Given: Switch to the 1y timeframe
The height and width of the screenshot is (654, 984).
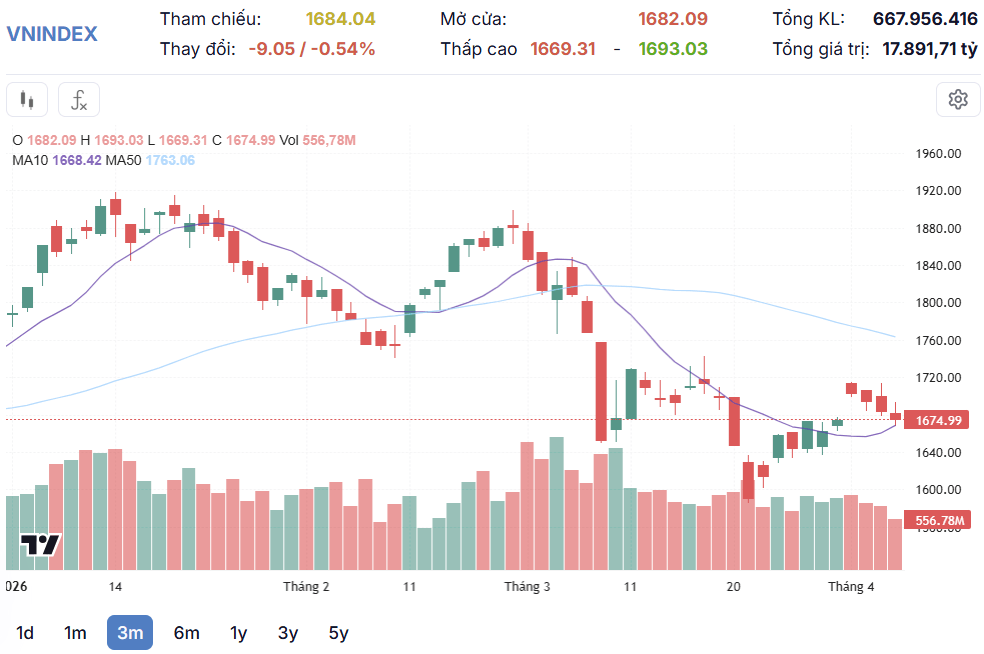Looking at the screenshot, I should [x=238, y=633].
